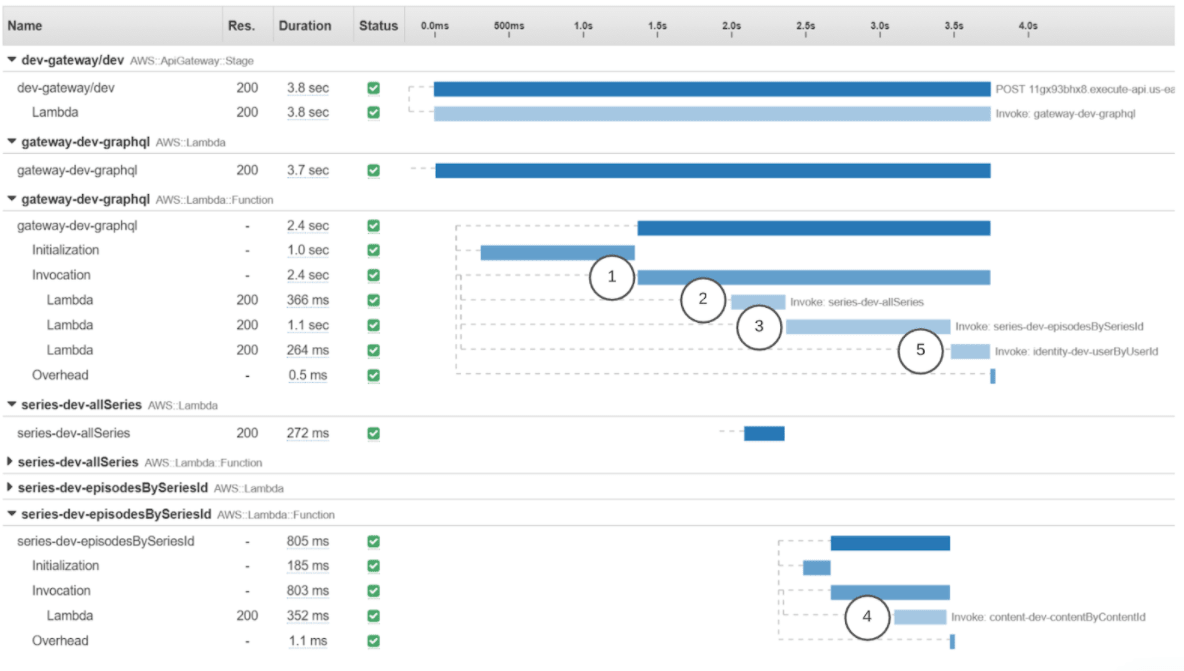The width and height of the screenshot is (1184, 671).
Task: Expand series-dev-allSeries AWS::Lambda::Function group
Action: [x=10, y=461]
